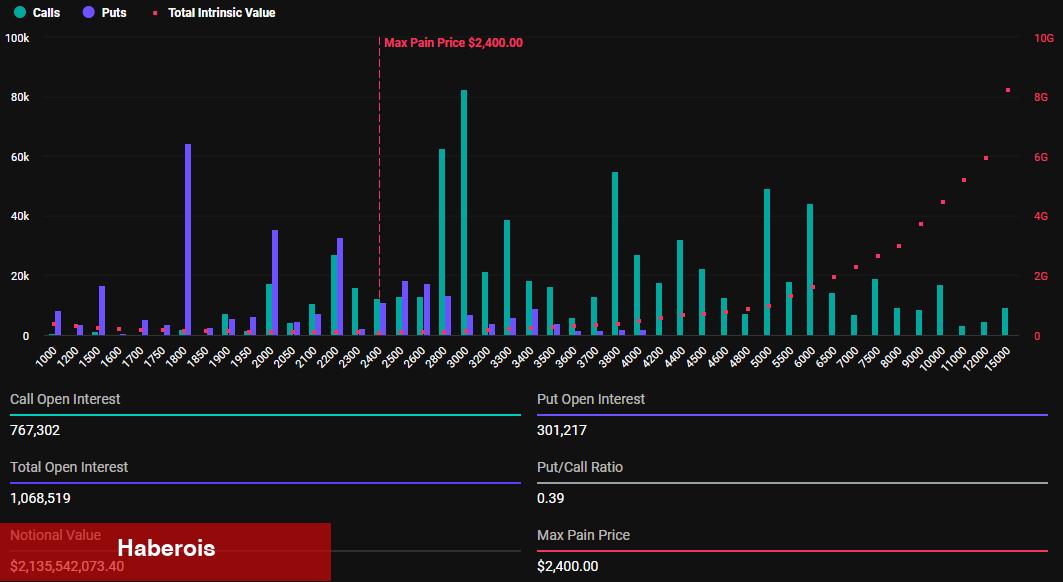Select the puts bar at strike 2200
The width and height of the screenshot is (1063, 582).
340,287
